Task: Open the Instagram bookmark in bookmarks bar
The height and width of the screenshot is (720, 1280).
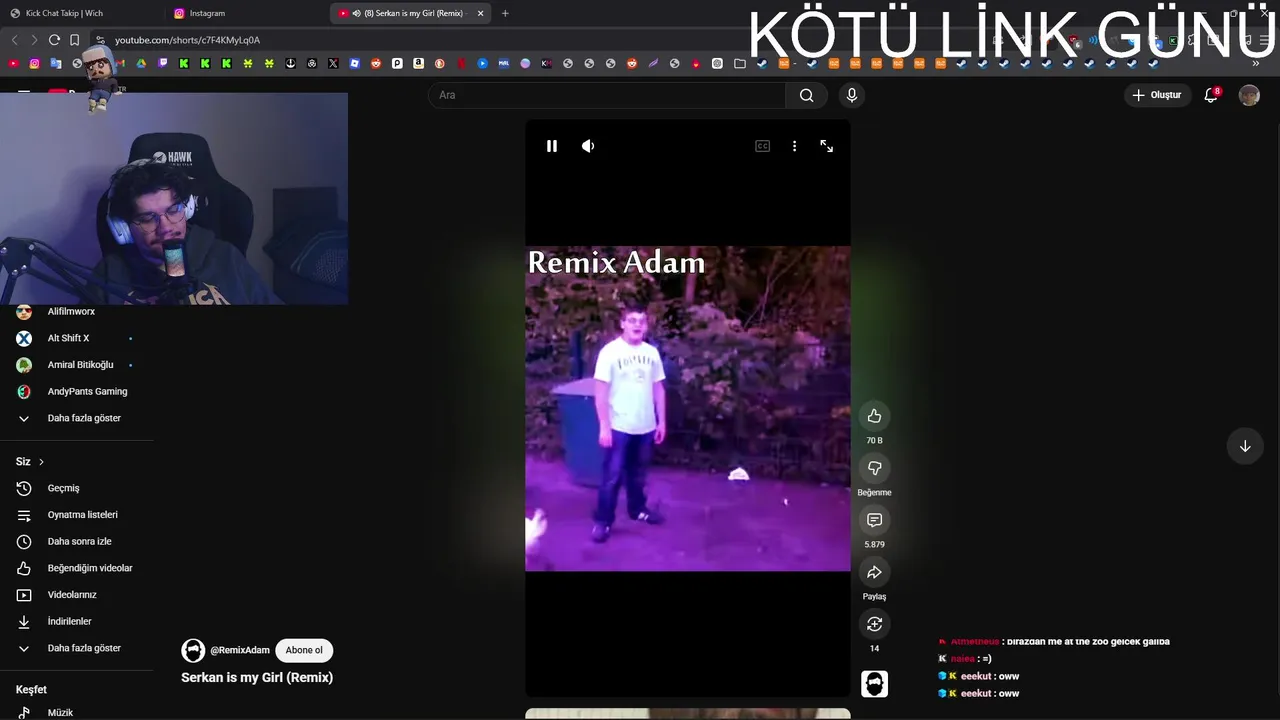Action: (x=34, y=63)
